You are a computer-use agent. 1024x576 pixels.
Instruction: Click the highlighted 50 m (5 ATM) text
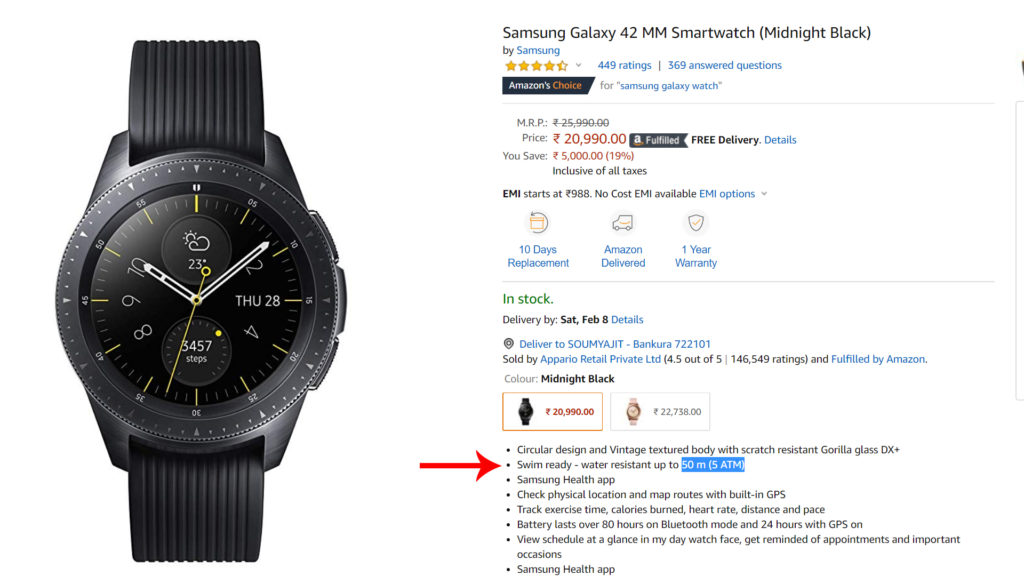pyautogui.click(x=711, y=464)
